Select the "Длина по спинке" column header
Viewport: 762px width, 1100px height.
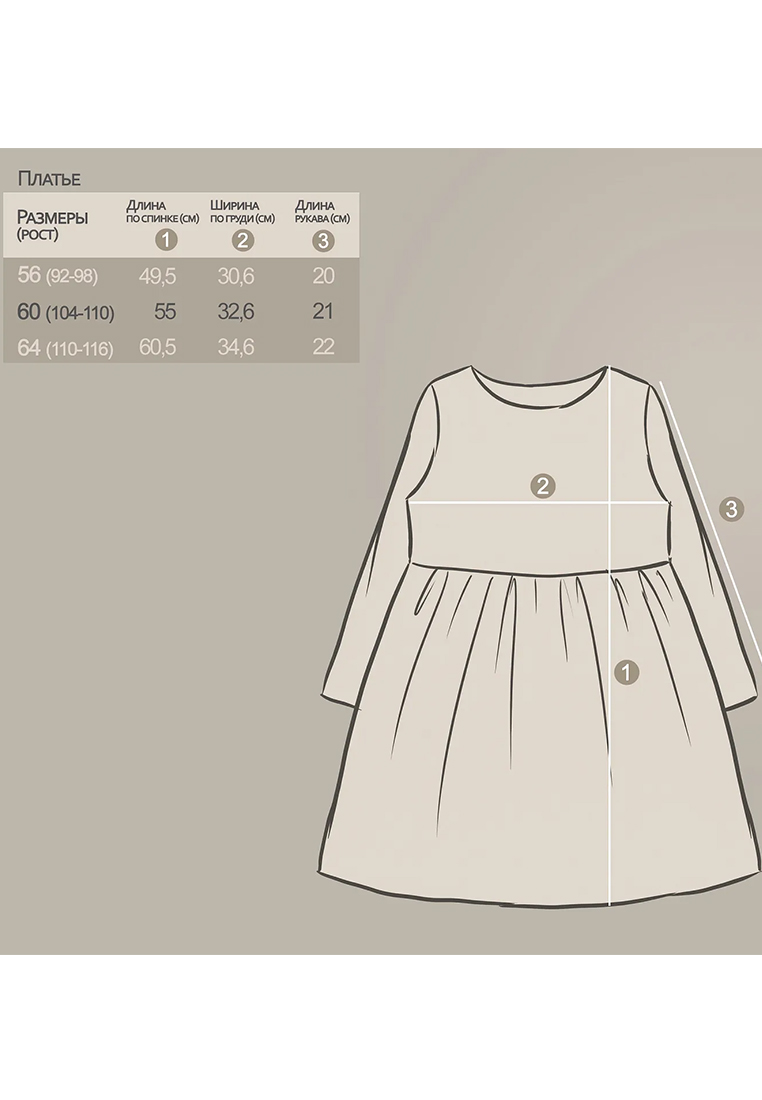point(162,211)
